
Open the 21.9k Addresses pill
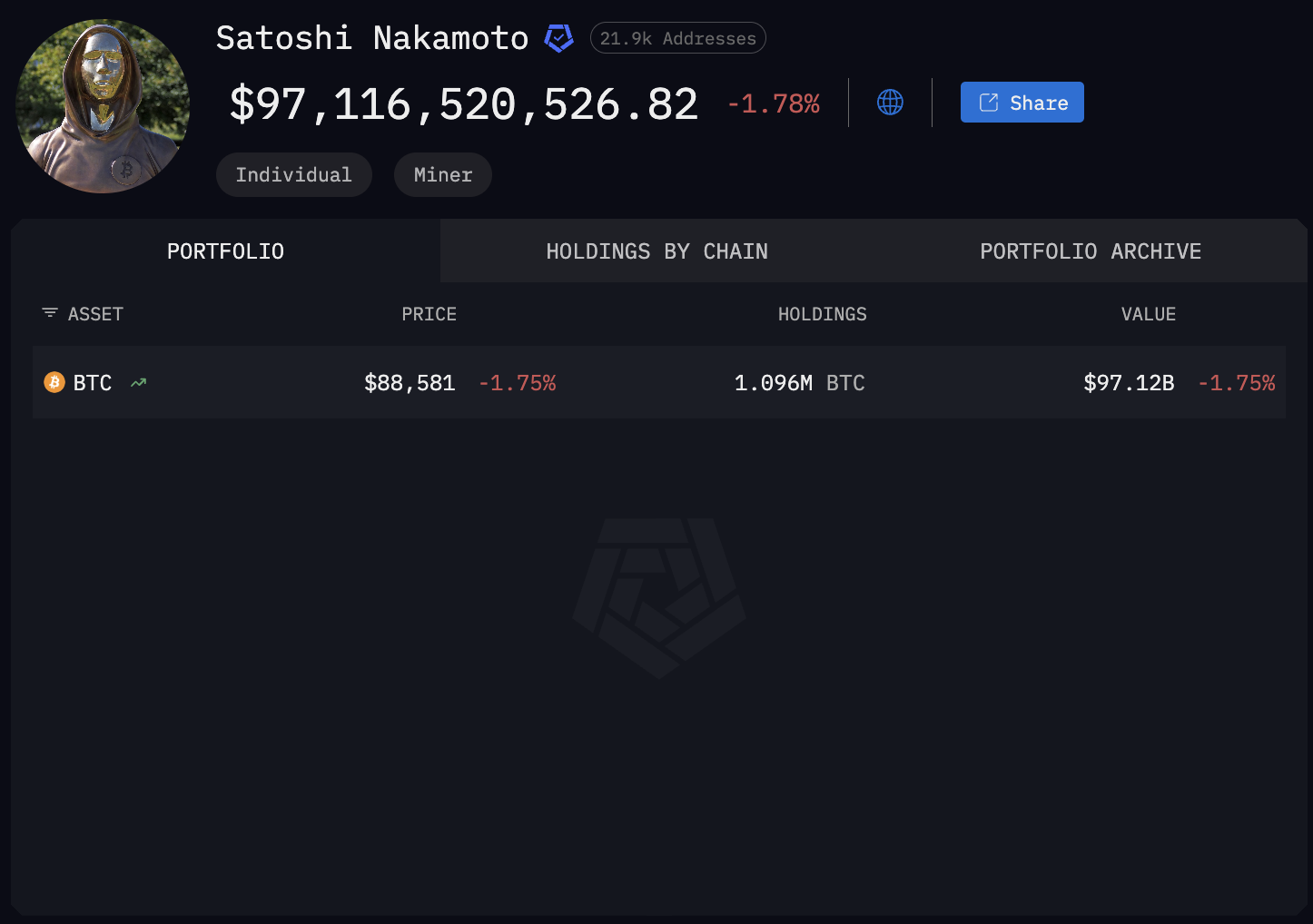[677, 37]
